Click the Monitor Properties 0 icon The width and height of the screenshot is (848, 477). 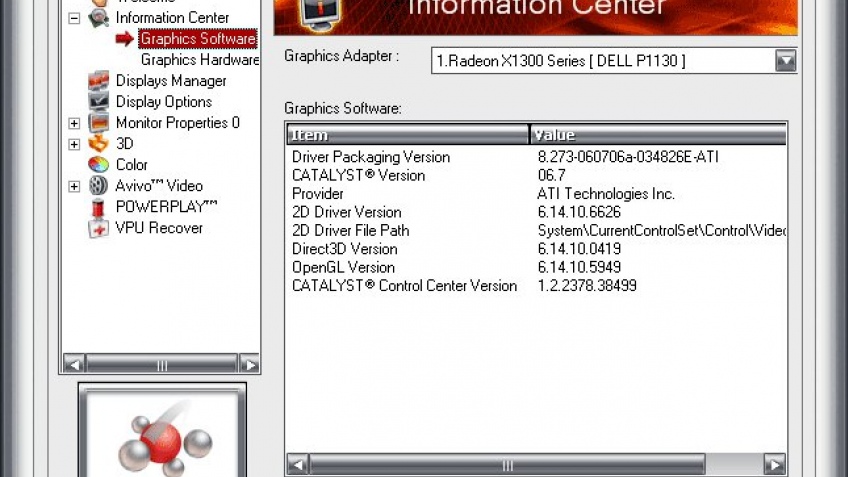click(x=98, y=123)
